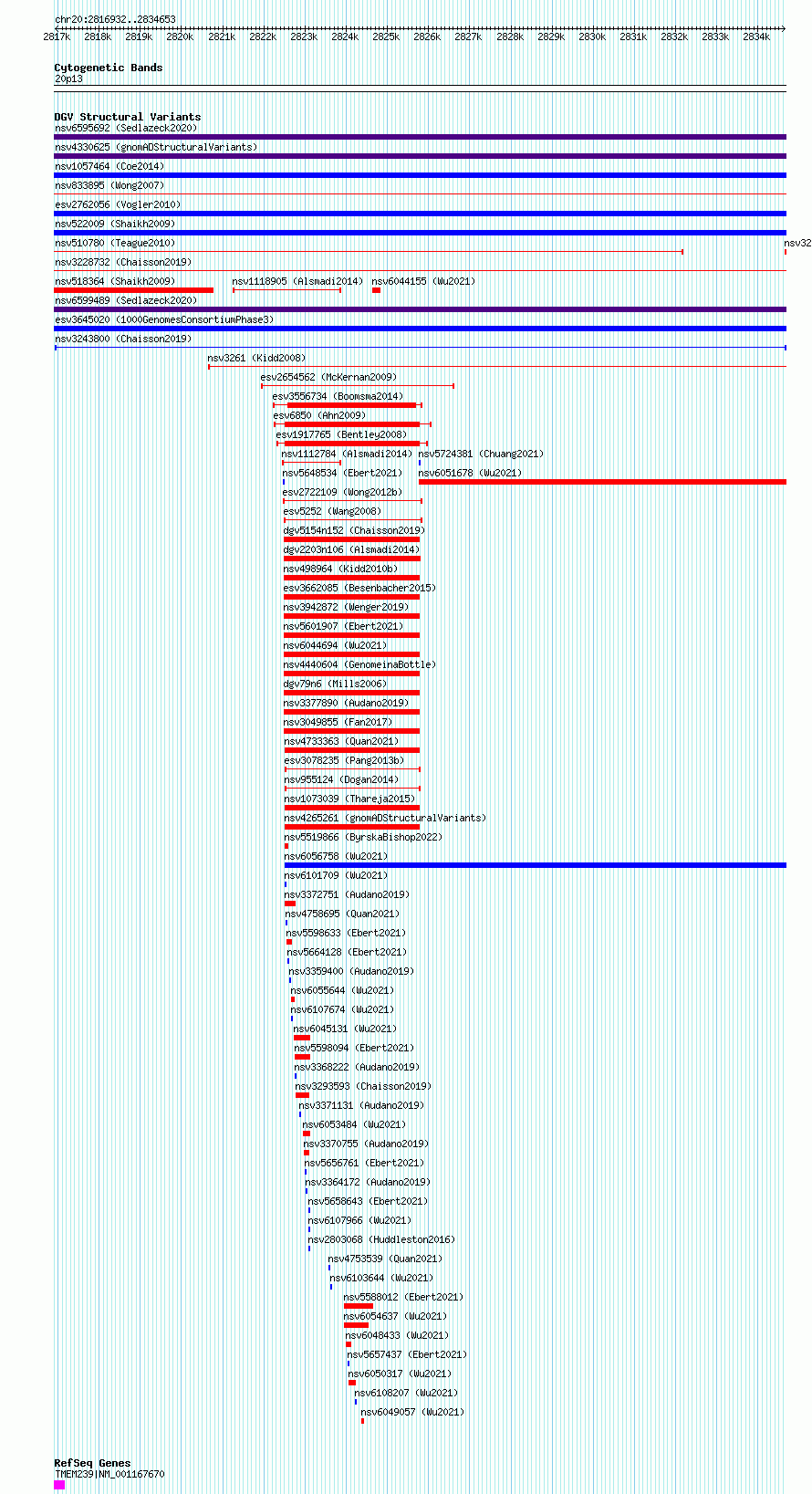Viewport: 812px width, 1494px height.
Task: Select esv5252 (Wang2008) label
Action: coord(333,511)
